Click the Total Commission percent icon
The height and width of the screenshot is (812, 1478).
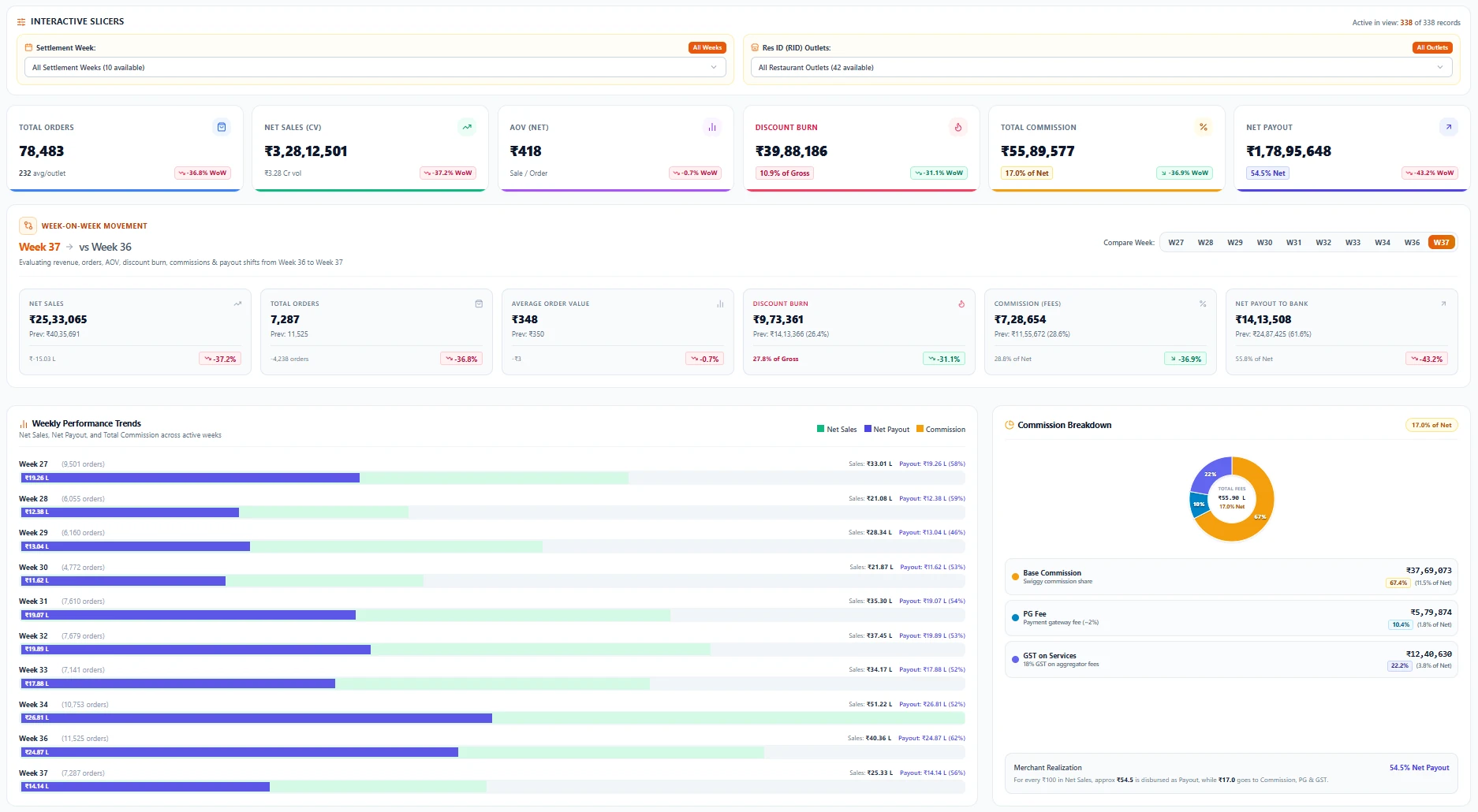click(x=1204, y=127)
